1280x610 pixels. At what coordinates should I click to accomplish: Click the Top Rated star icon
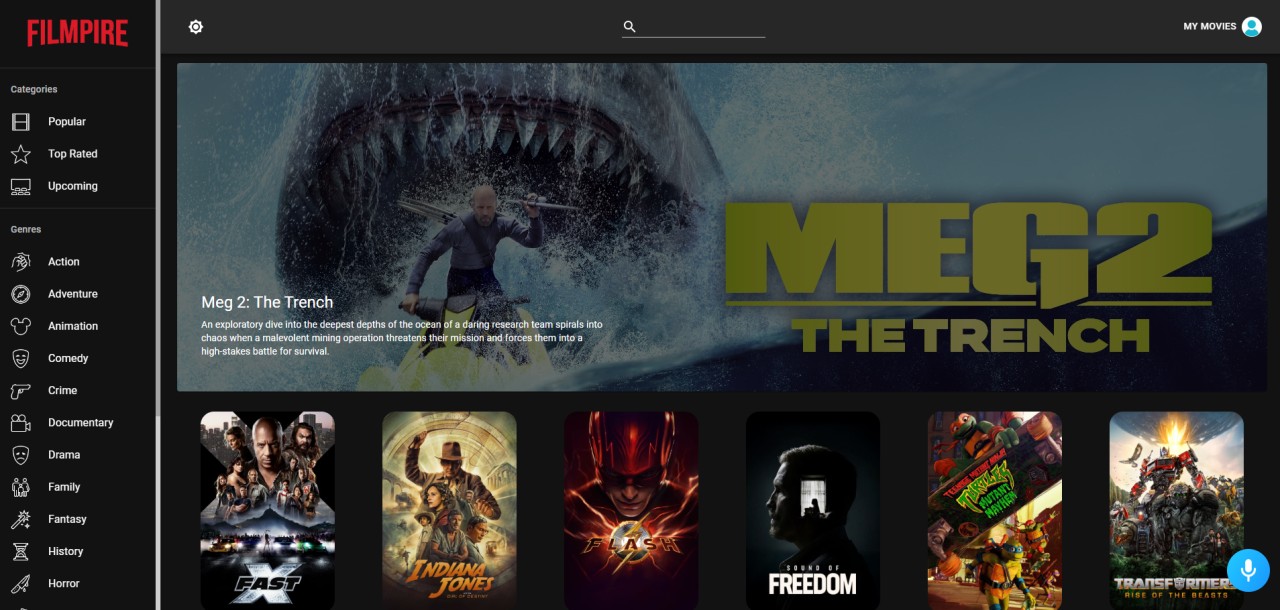click(20, 154)
